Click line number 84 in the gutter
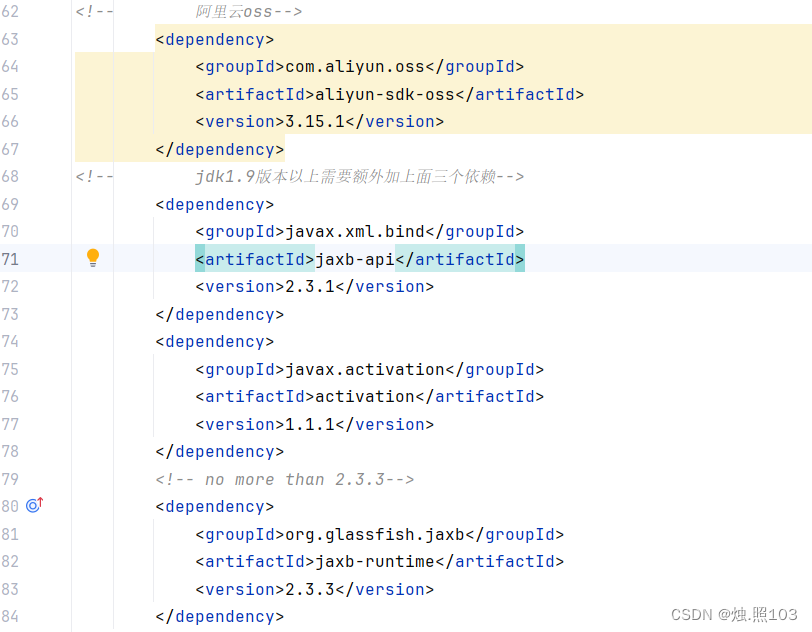Viewport: 812px width, 632px height. tap(10, 616)
